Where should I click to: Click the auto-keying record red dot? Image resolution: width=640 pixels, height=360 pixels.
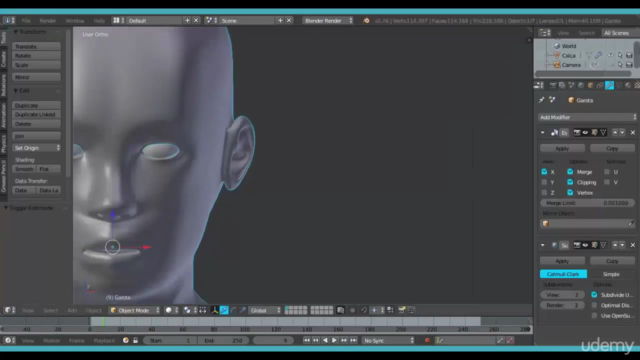[x=427, y=340]
